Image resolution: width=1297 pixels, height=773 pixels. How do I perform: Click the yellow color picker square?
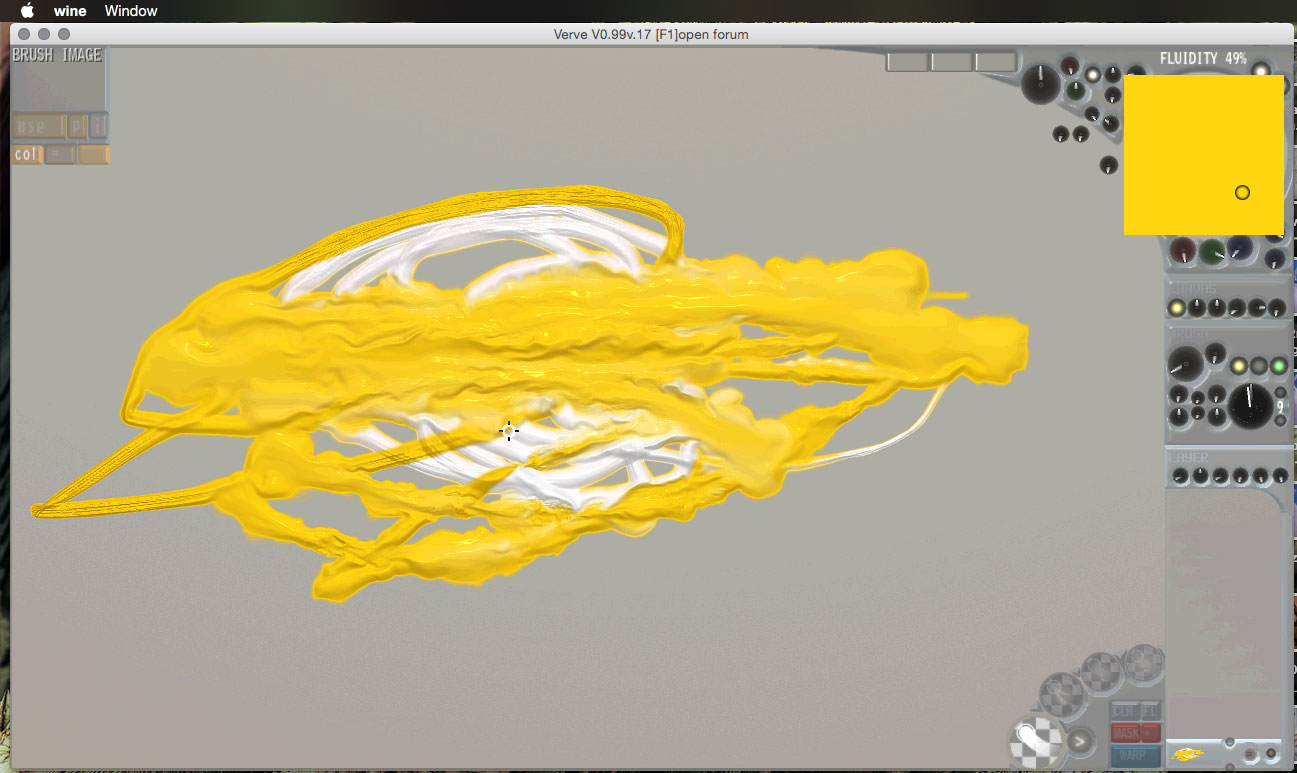(x=1203, y=155)
